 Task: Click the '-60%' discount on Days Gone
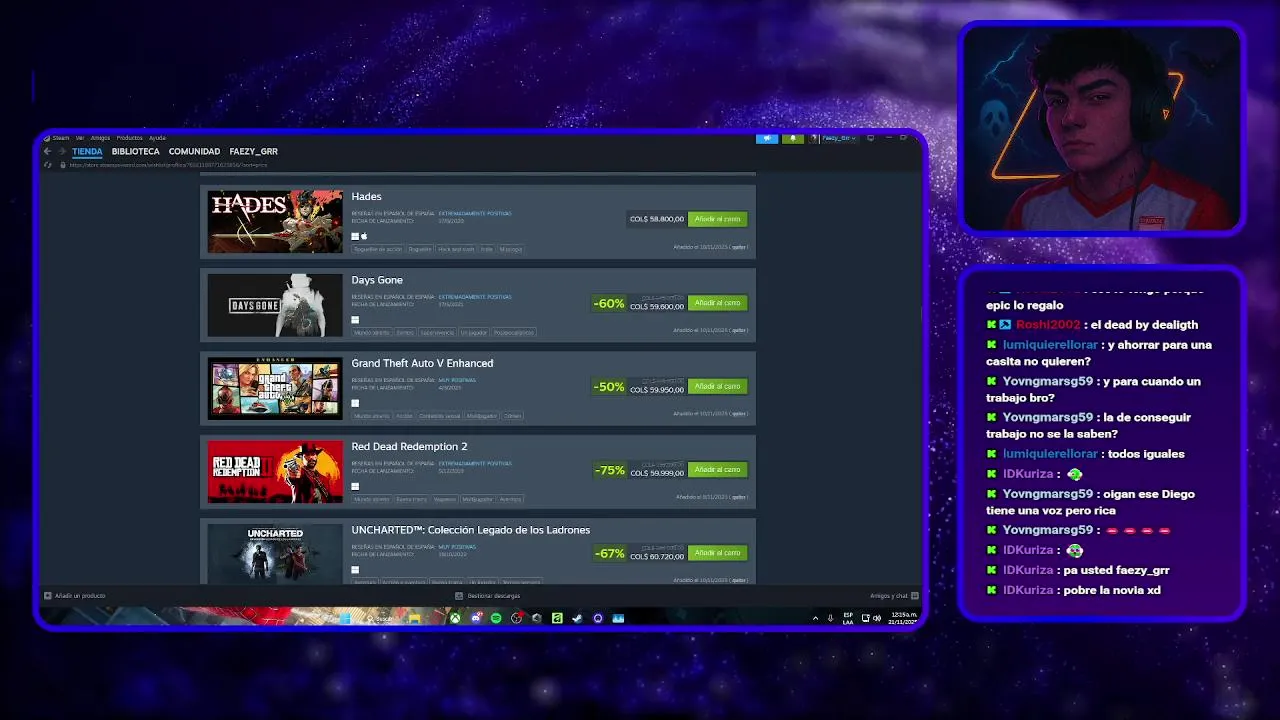608,303
